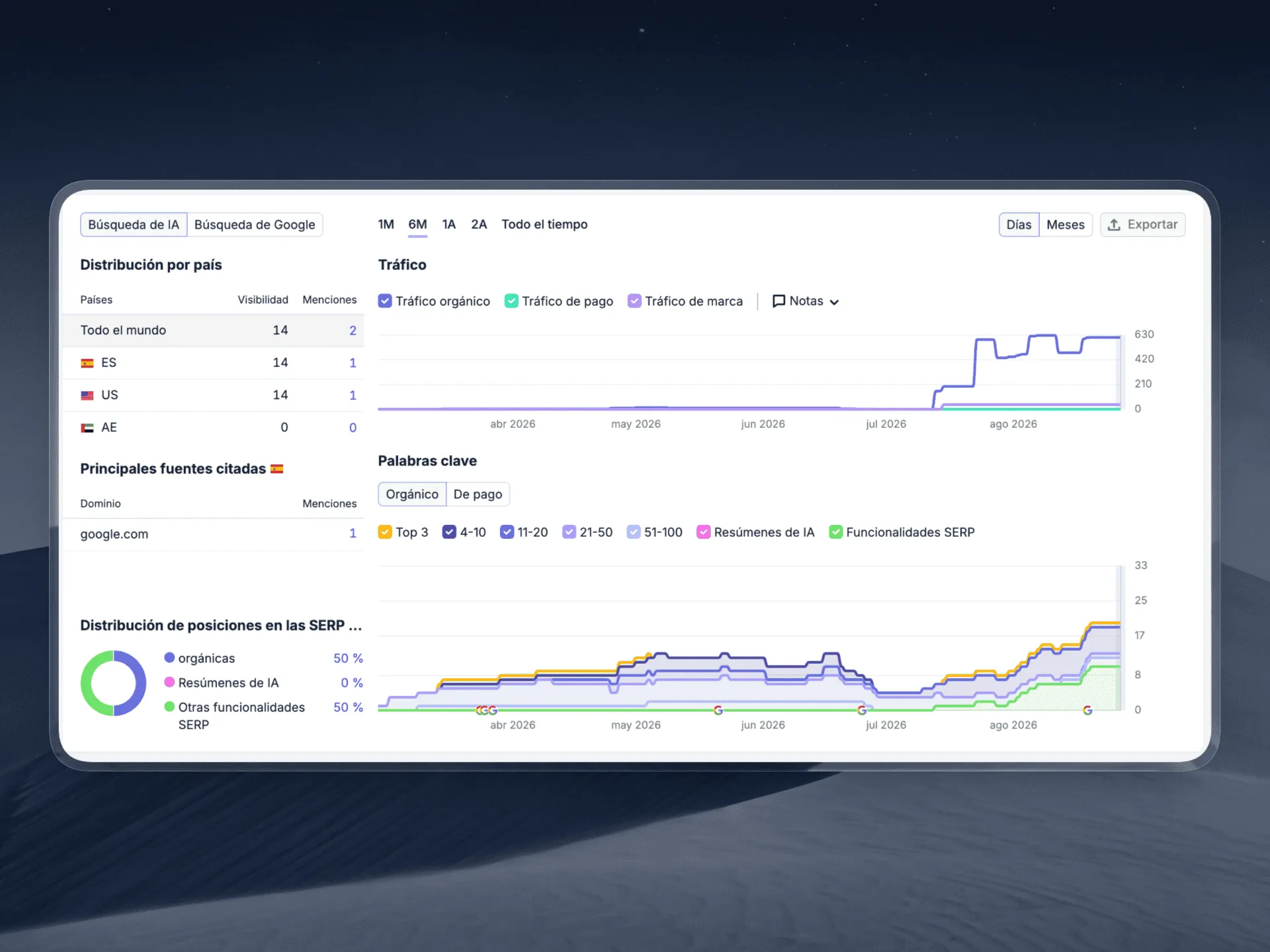Screen dimensions: 1270x952
Task: Switch chart granularity to Meses
Action: pos(1065,225)
